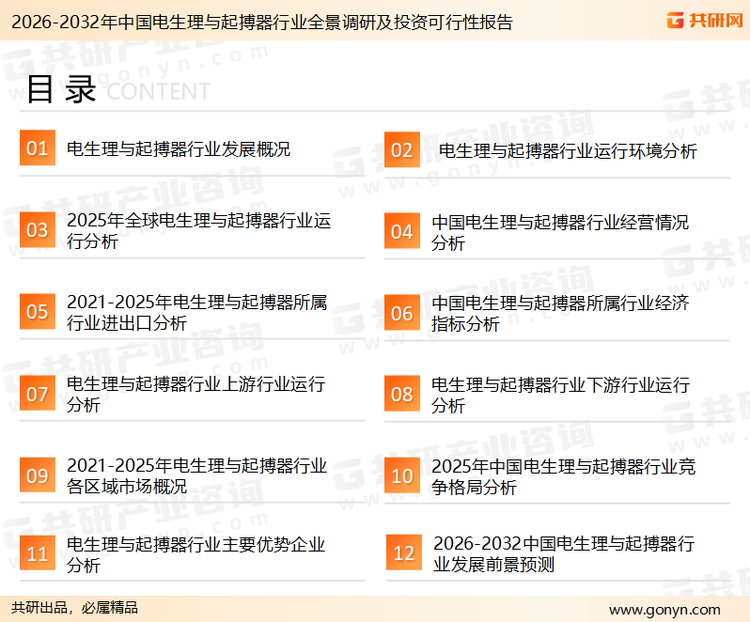This screenshot has height=622, width=750.
Task: Select the orange 03 chapter number badge
Action: [x=37, y=230]
